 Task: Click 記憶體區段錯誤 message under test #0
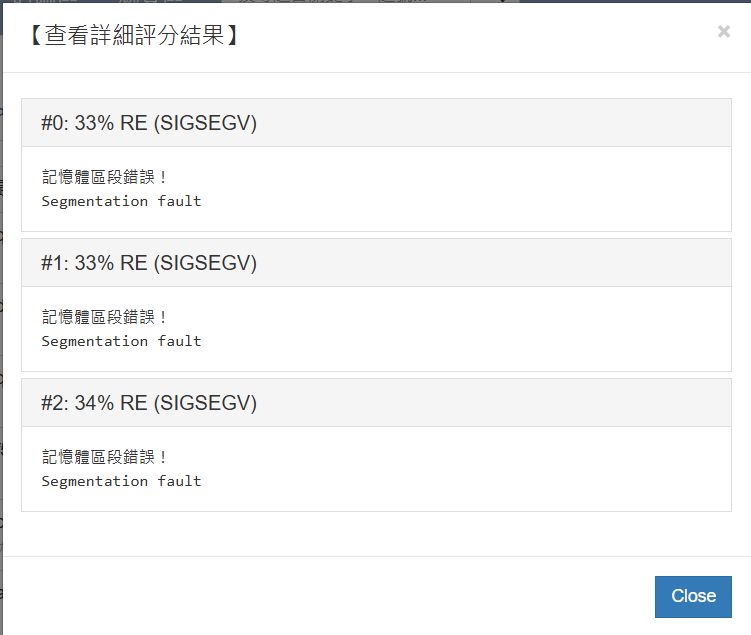pos(105,178)
